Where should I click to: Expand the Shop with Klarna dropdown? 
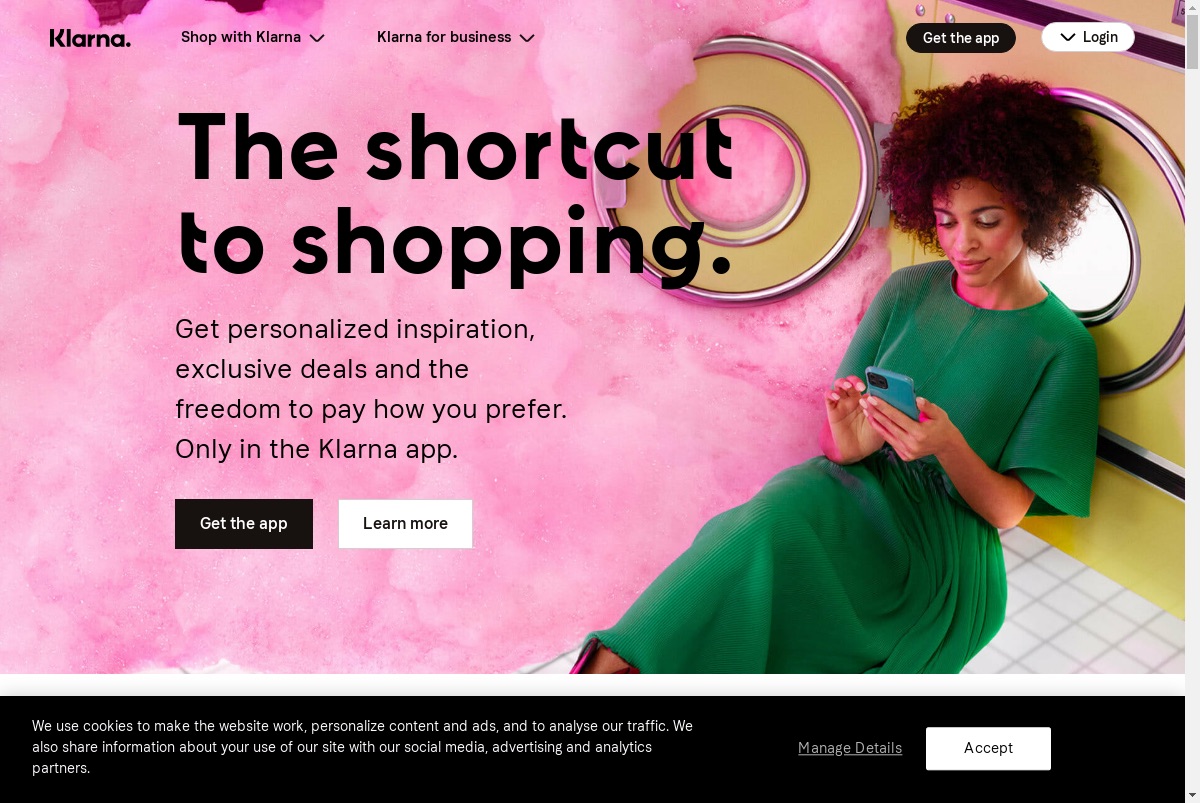click(x=252, y=37)
